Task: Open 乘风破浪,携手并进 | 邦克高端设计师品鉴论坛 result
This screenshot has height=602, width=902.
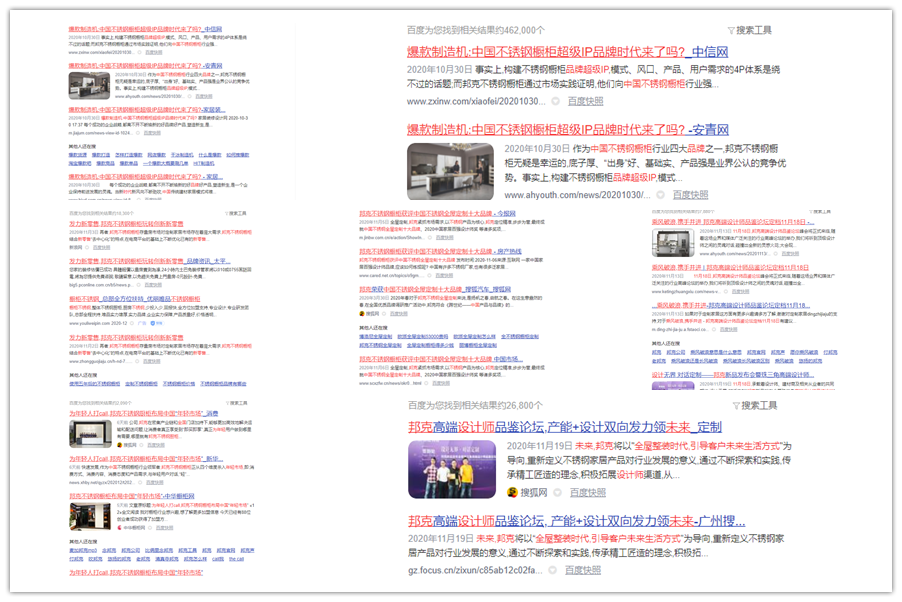Action: point(730,268)
